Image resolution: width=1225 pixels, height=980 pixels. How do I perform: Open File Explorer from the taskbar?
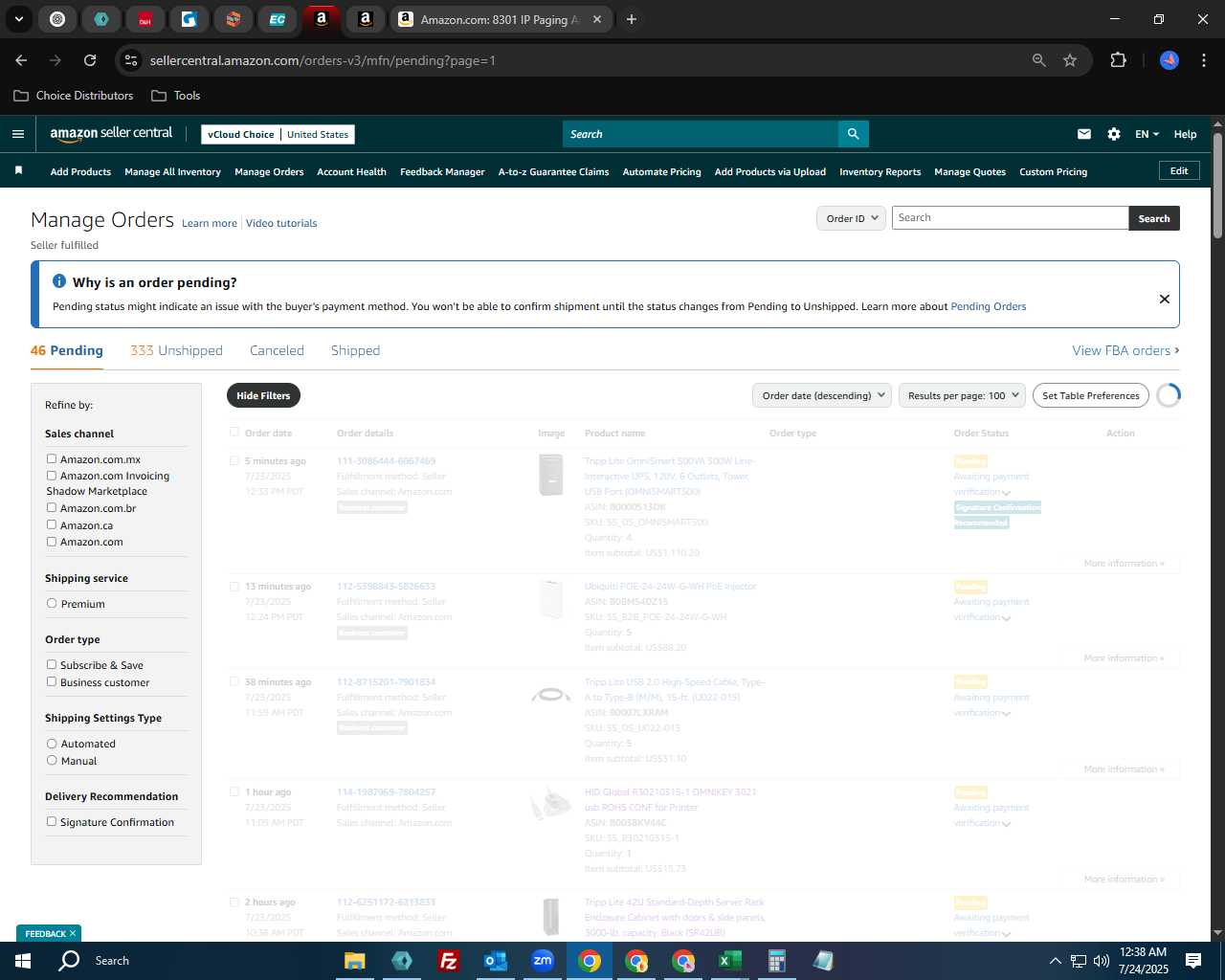click(x=355, y=960)
